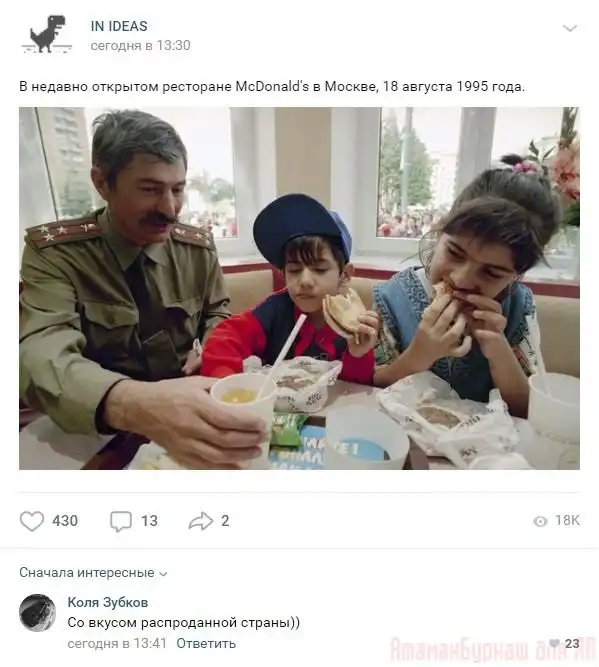This screenshot has height=667, width=599.
Task: Expand the post options chevron menu
Action: 570,29
